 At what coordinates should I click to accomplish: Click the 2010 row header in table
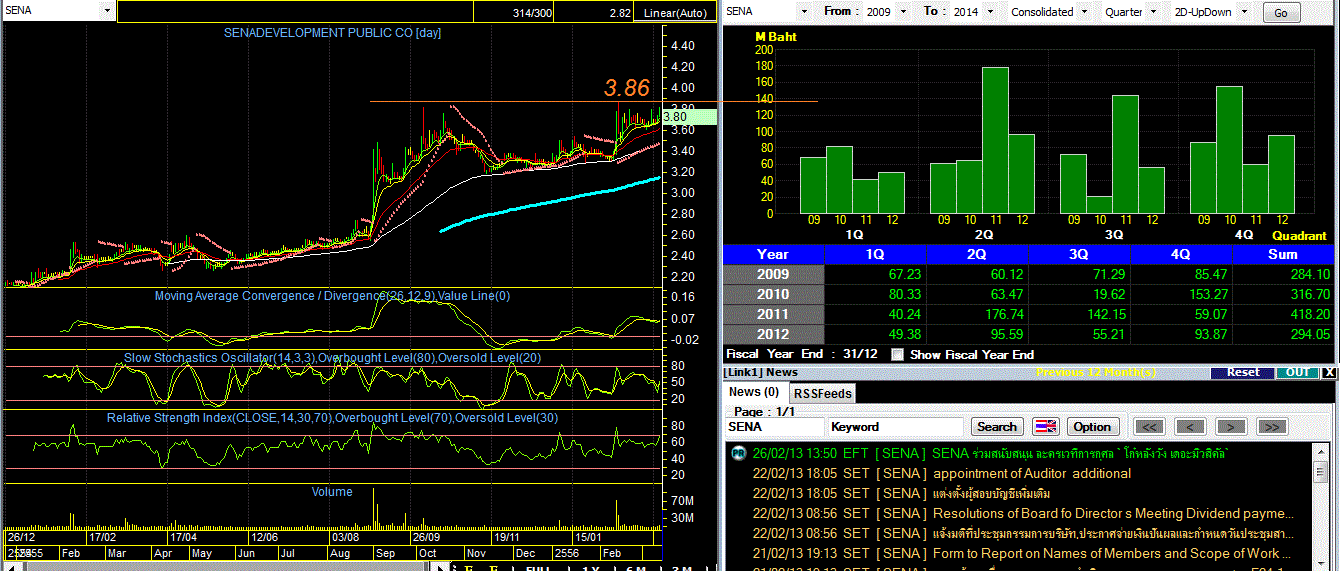point(773,294)
